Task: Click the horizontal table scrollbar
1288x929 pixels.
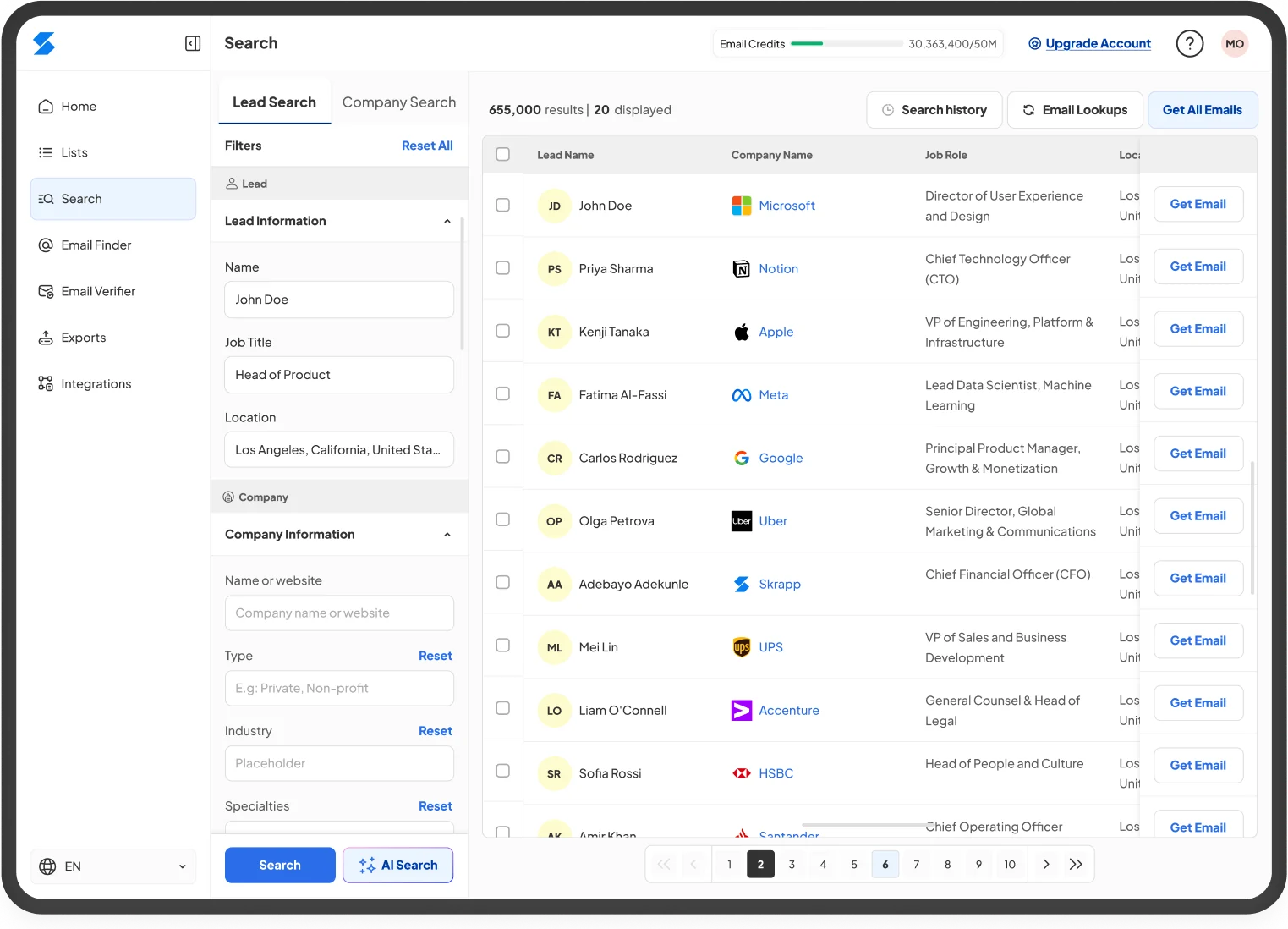Action: click(867, 824)
